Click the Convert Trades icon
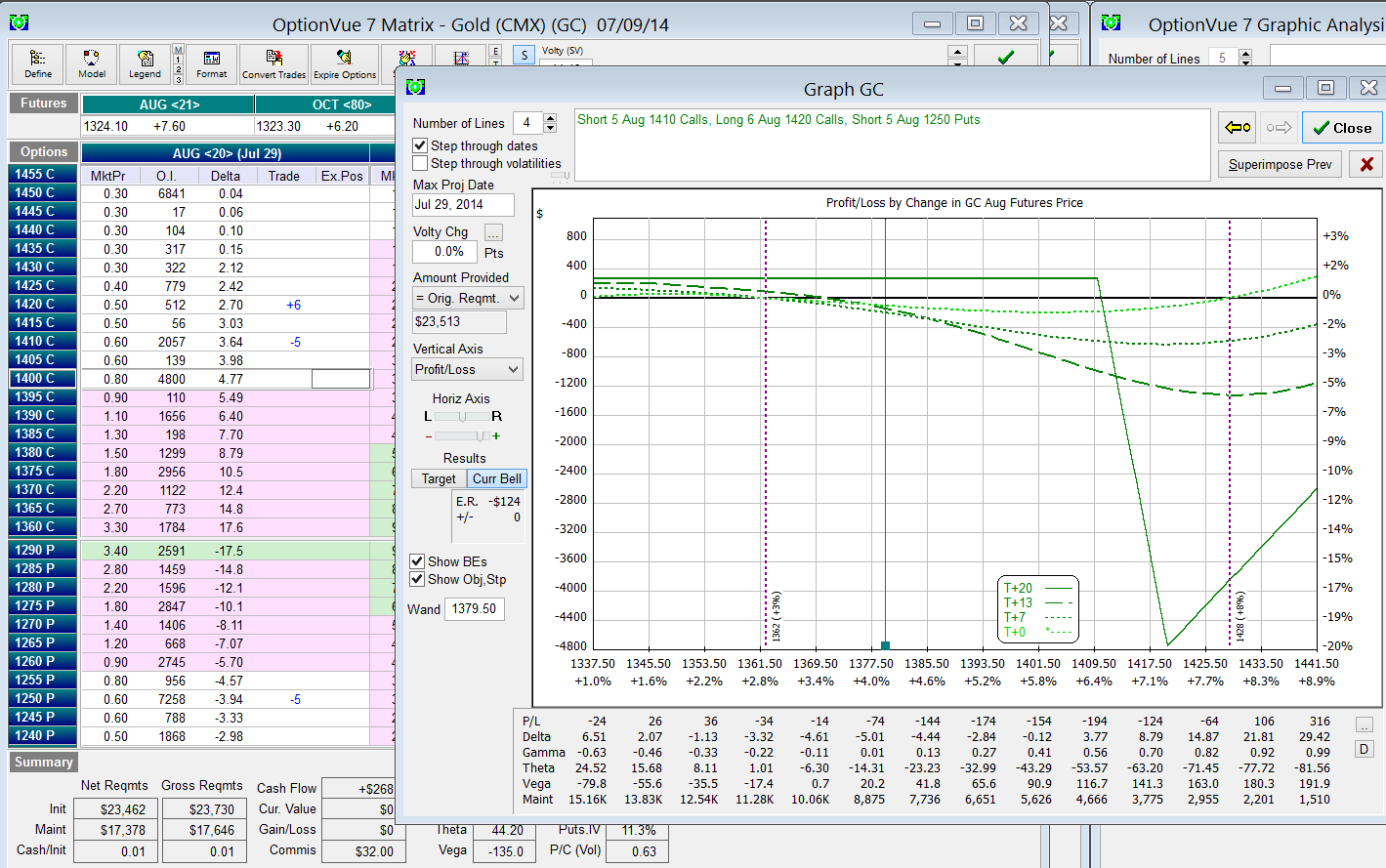The image size is (1386, 868). (273, 63)
